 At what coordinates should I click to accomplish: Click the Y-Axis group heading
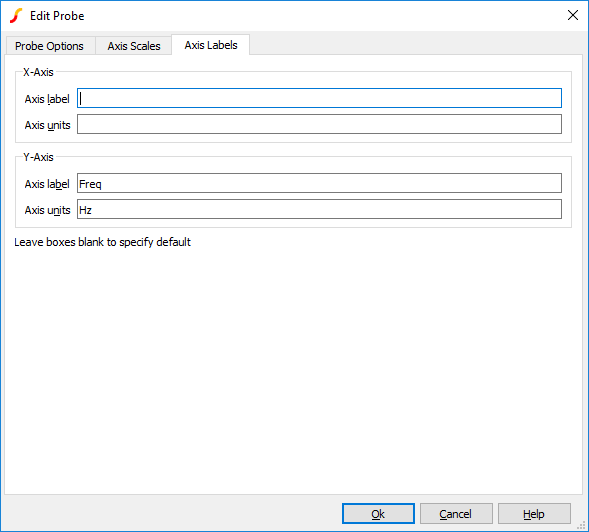pos(38,157)
